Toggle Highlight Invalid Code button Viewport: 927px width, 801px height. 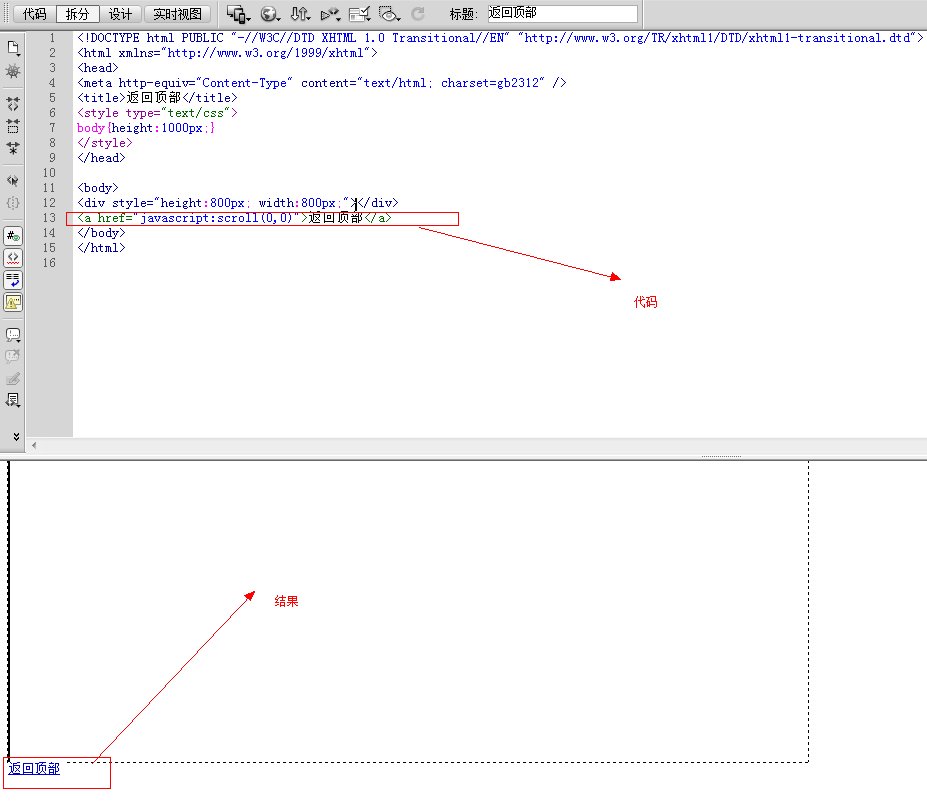pyautogui.click(x=13, y=258)
